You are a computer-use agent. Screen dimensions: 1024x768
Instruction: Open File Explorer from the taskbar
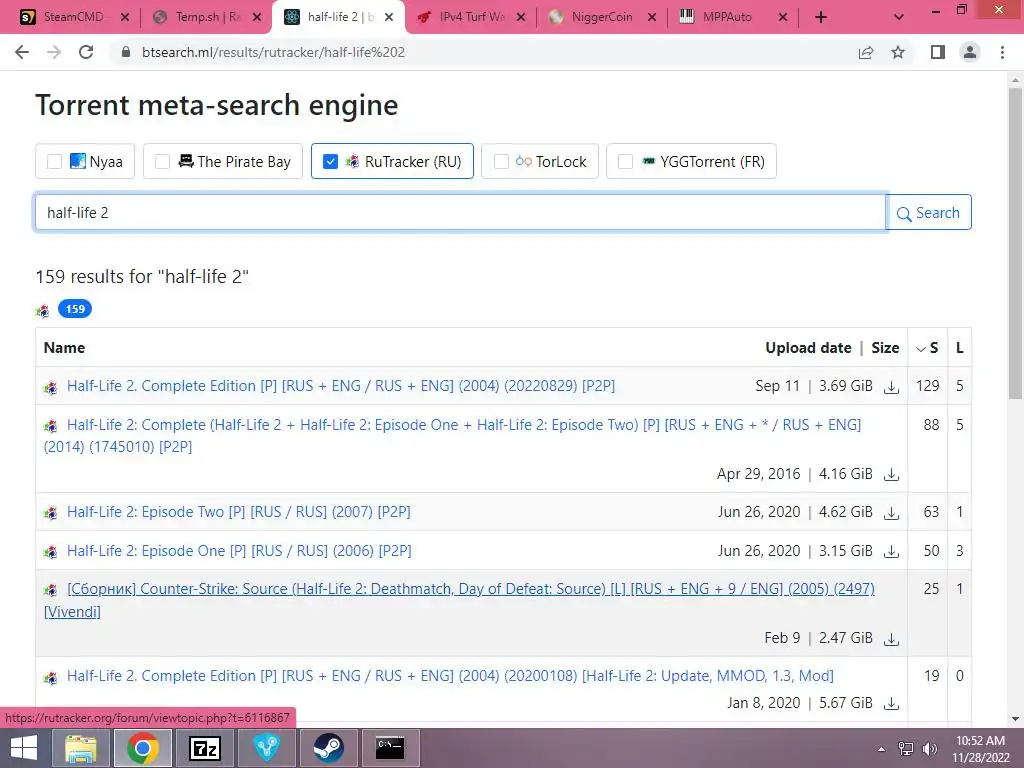80,748
